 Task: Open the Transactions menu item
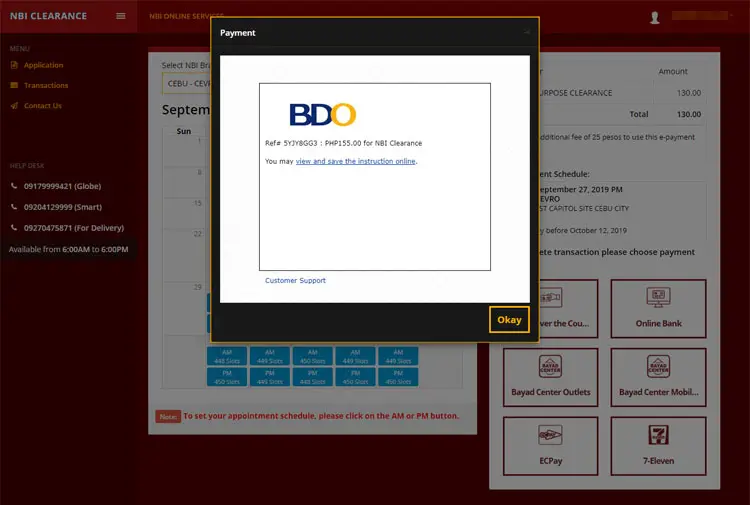coord(46,85)
